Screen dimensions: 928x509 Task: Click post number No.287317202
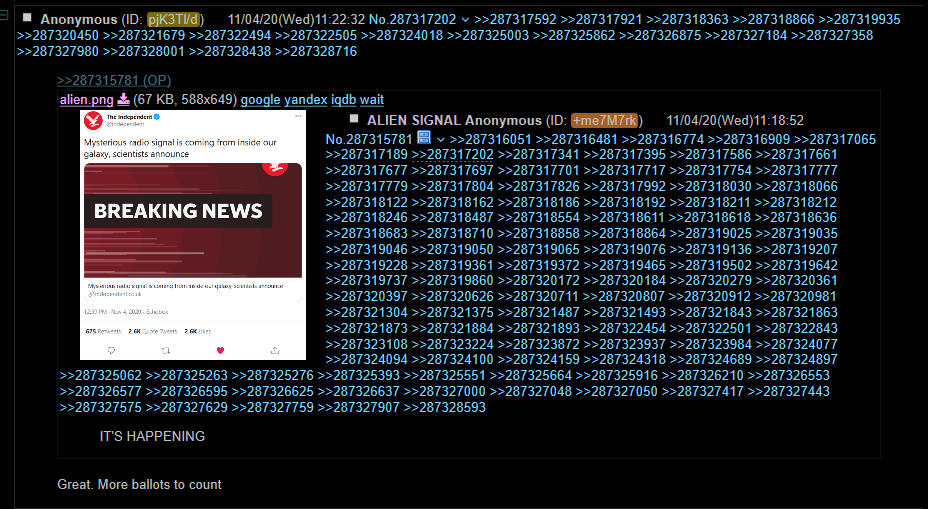coord(413,20)
